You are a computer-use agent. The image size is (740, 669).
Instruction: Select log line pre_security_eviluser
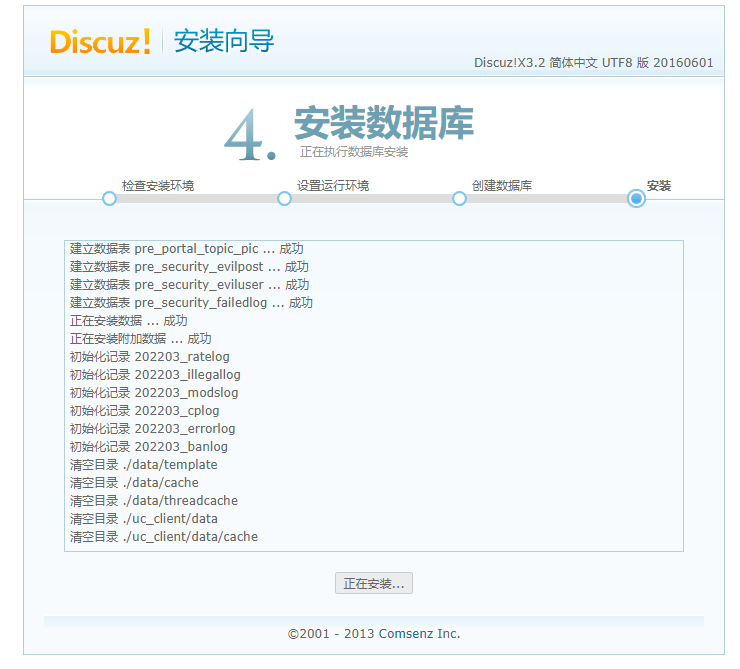190,284
